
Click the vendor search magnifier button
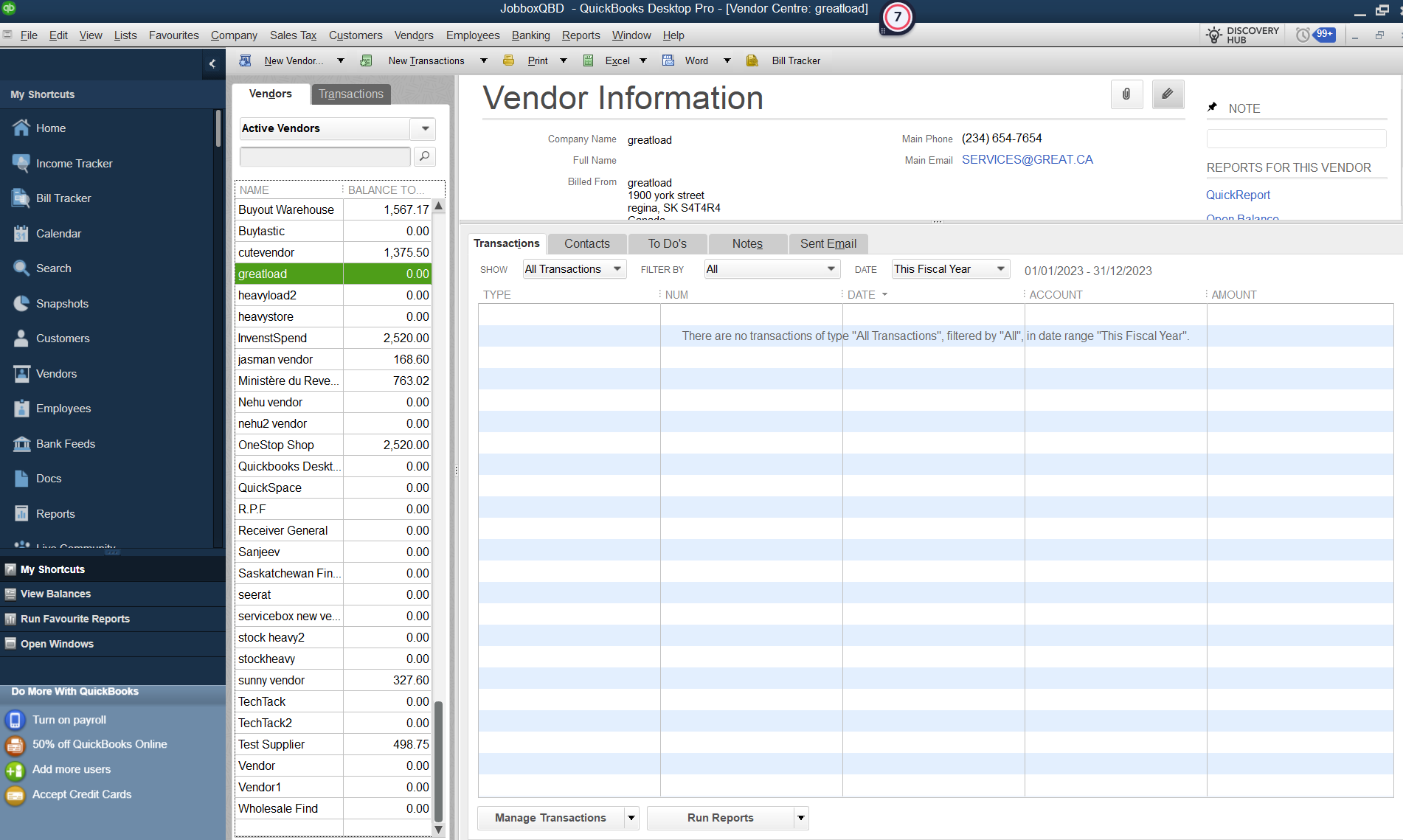(425, 156)
